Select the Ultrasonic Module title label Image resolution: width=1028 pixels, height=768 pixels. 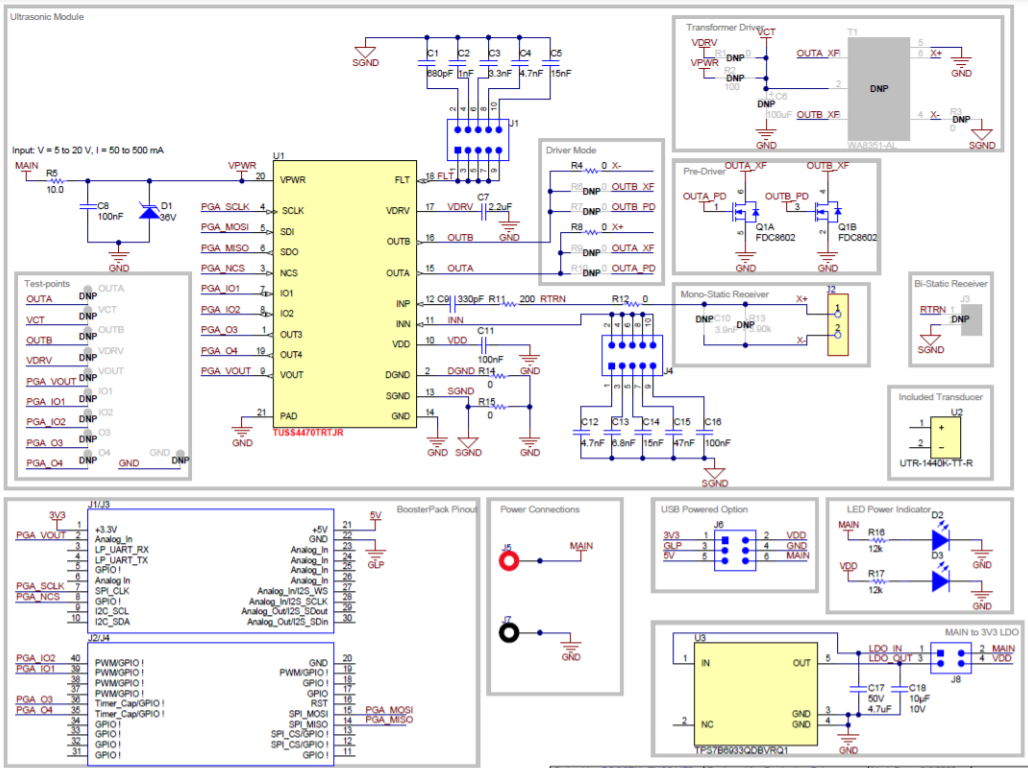click(46, 16)
